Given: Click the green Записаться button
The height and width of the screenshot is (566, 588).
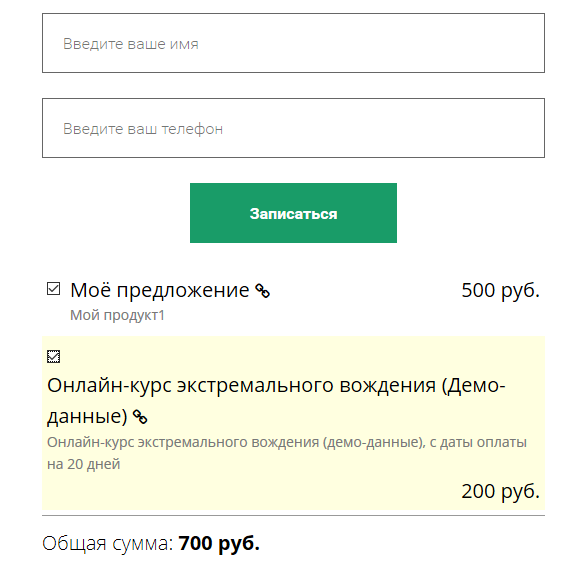Looking at the screenshot, I should 293,213.
